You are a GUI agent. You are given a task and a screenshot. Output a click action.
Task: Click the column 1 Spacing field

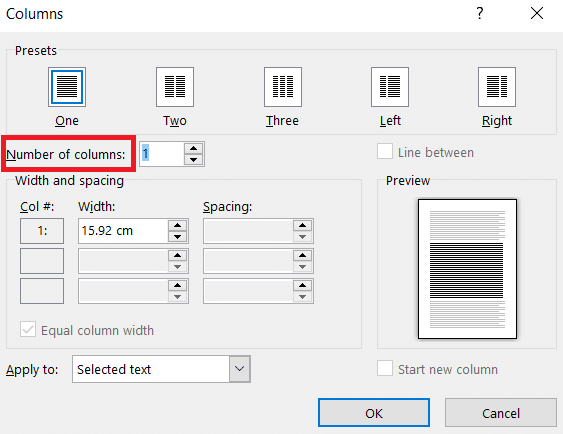click(x=248, y=231)
